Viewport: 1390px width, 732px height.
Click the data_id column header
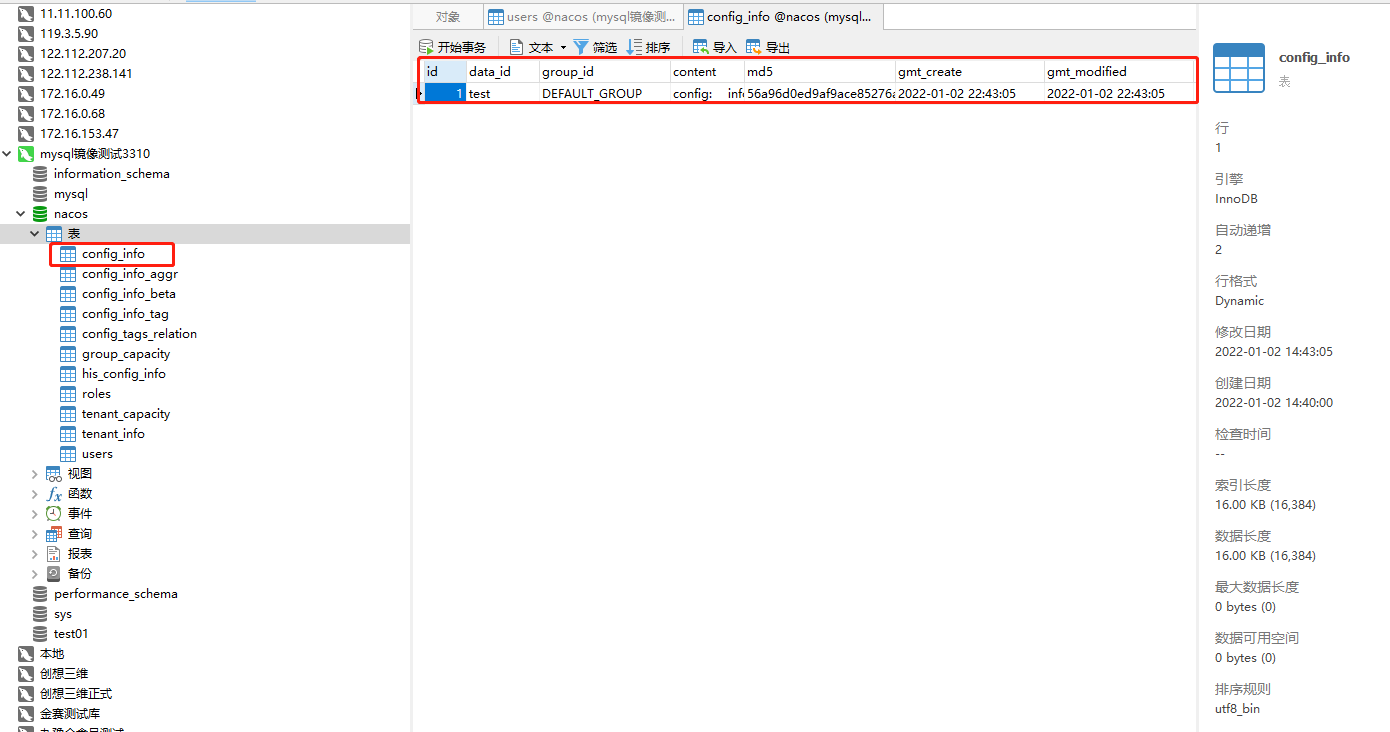pyautogui.click(x=503, y=72)
